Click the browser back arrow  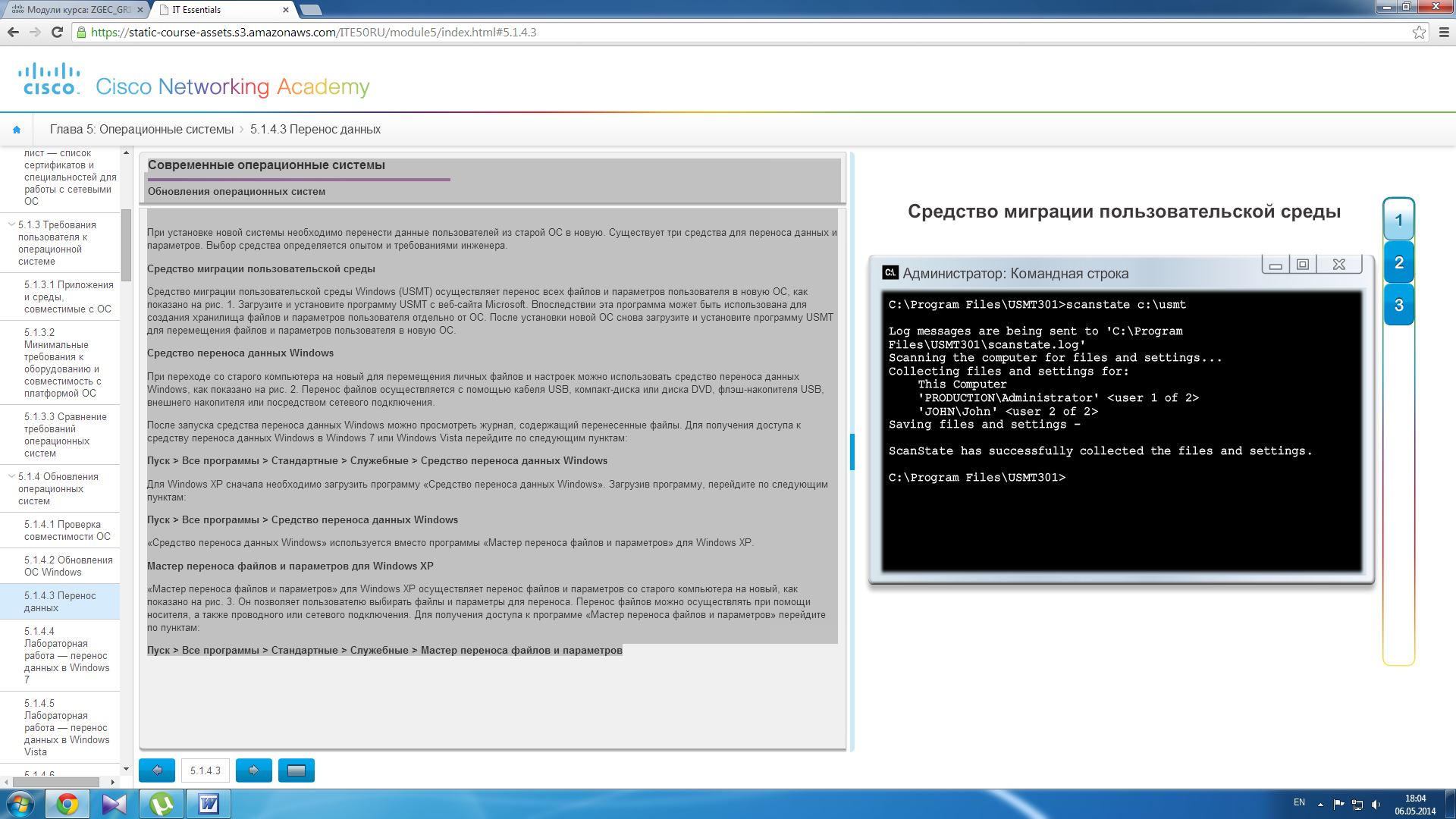point(13,32)
